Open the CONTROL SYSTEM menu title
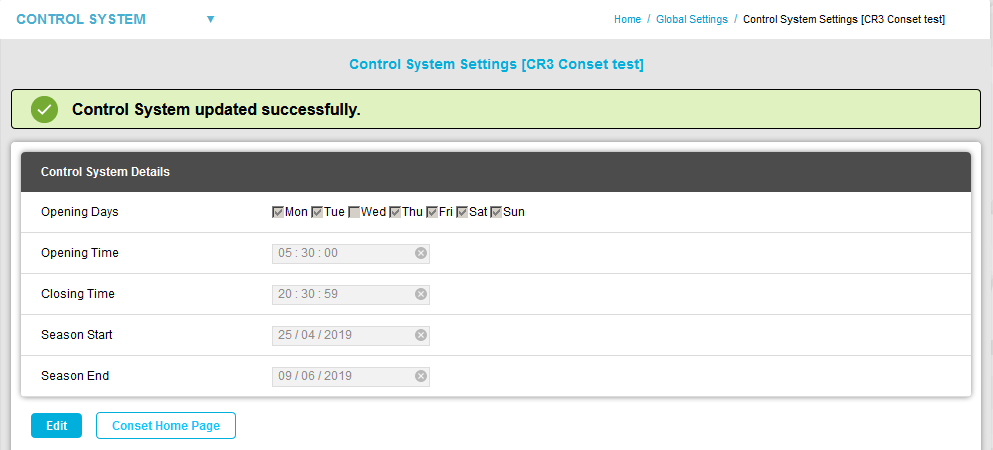The width and height of the screenshot is (993, 450). tap(81, 19)
